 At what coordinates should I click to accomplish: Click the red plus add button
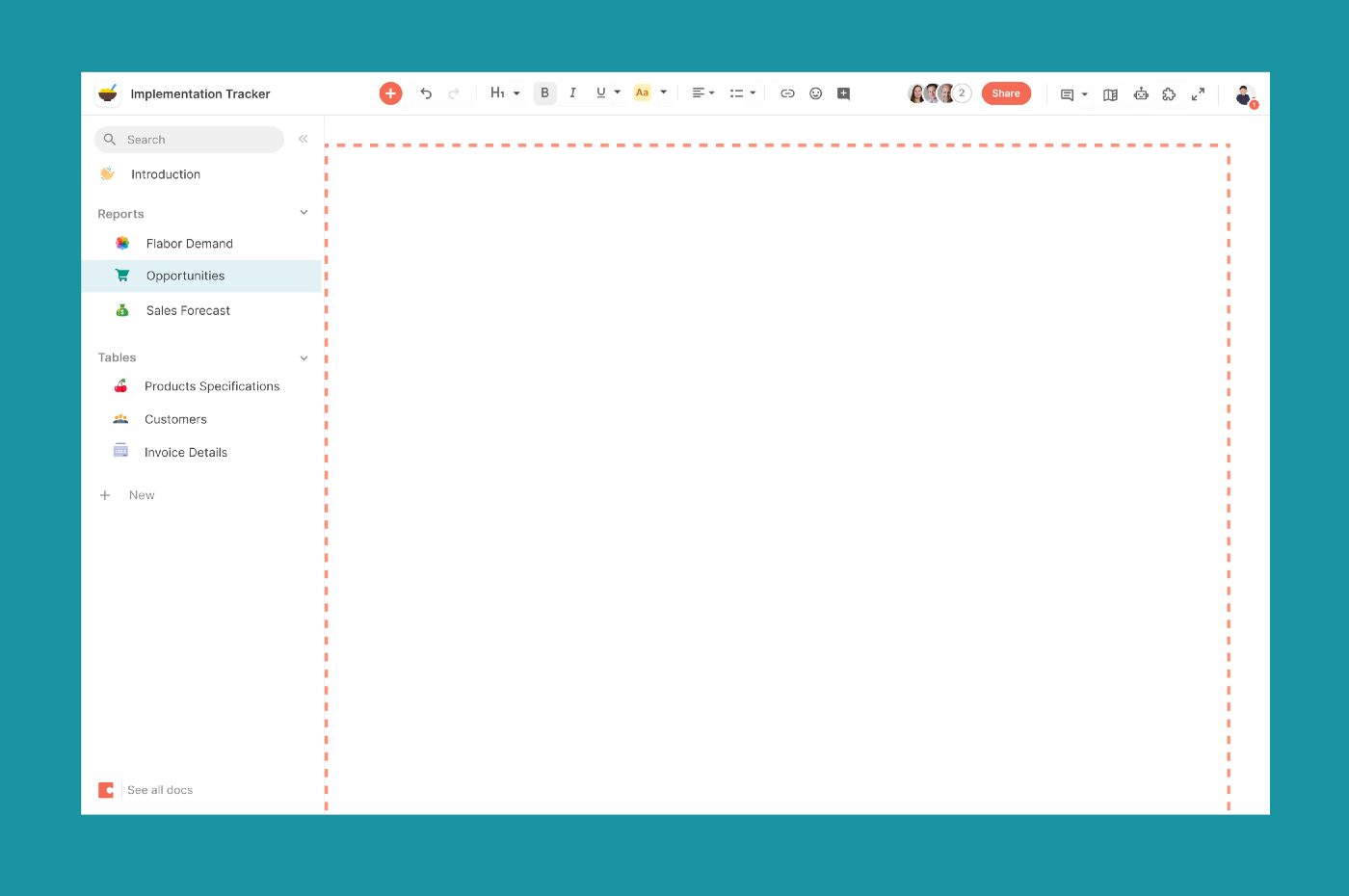390,93
